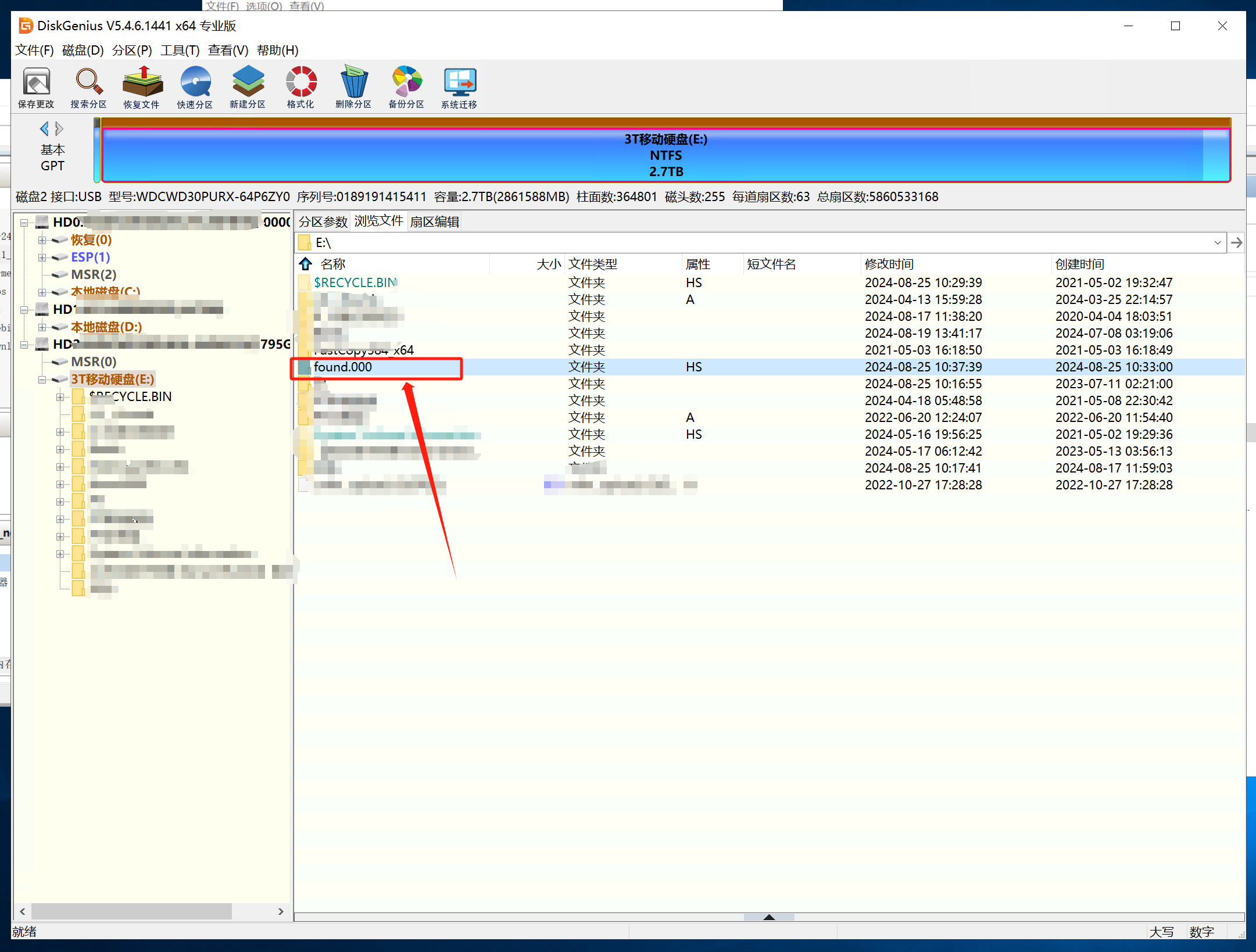Select the found.000 folder row
This screenshot has height=952, width=1256.
point(343,367)
